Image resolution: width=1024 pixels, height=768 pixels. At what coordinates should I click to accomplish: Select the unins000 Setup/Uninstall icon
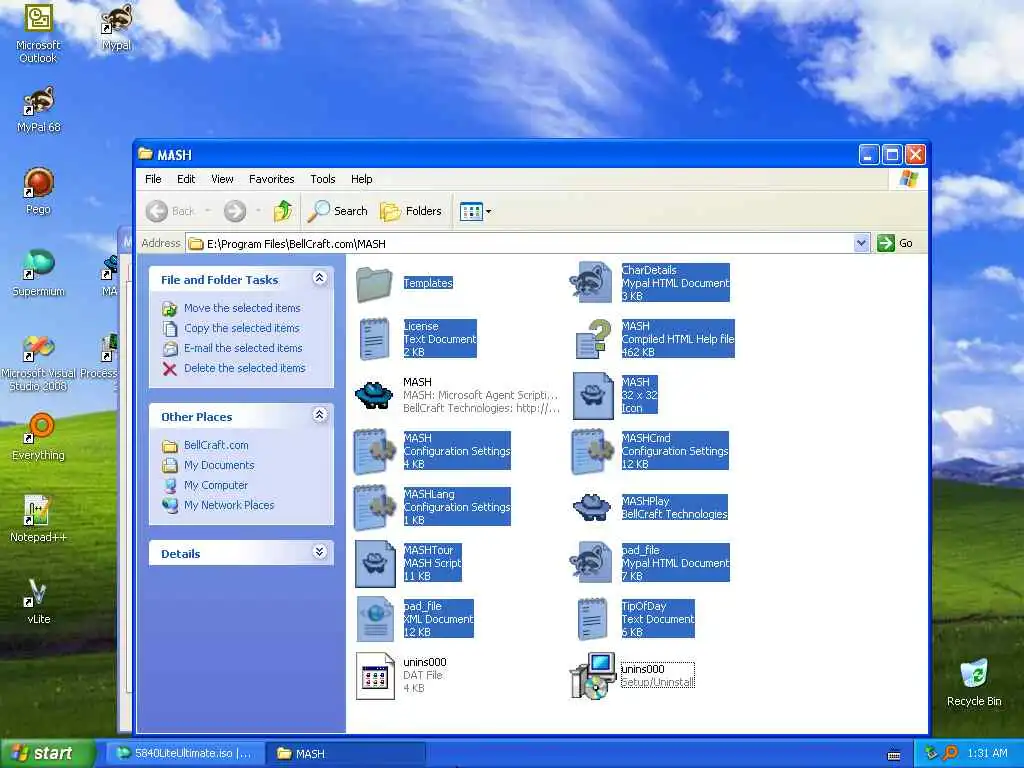coord(592,675)
